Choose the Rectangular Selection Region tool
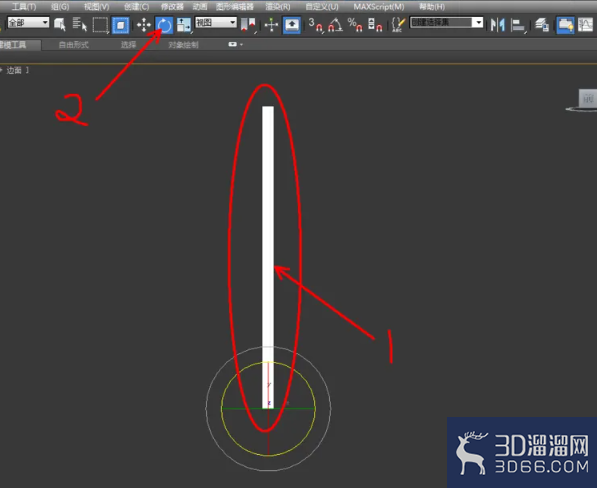This screenshot has height=488, width=597. (x=101, y=25)
